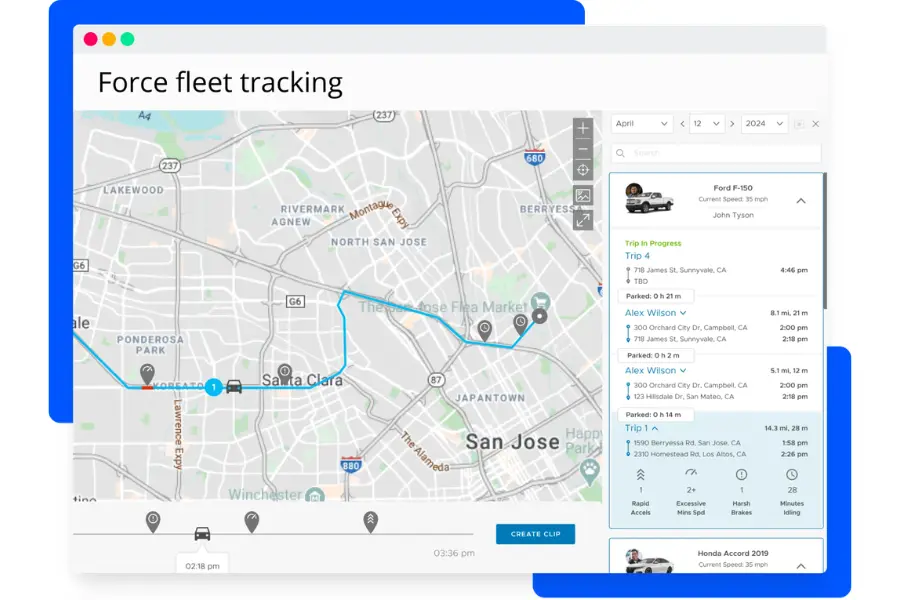Click the "1590 Berryessa Rd, San Jose, CA" address

coord(687,443)
